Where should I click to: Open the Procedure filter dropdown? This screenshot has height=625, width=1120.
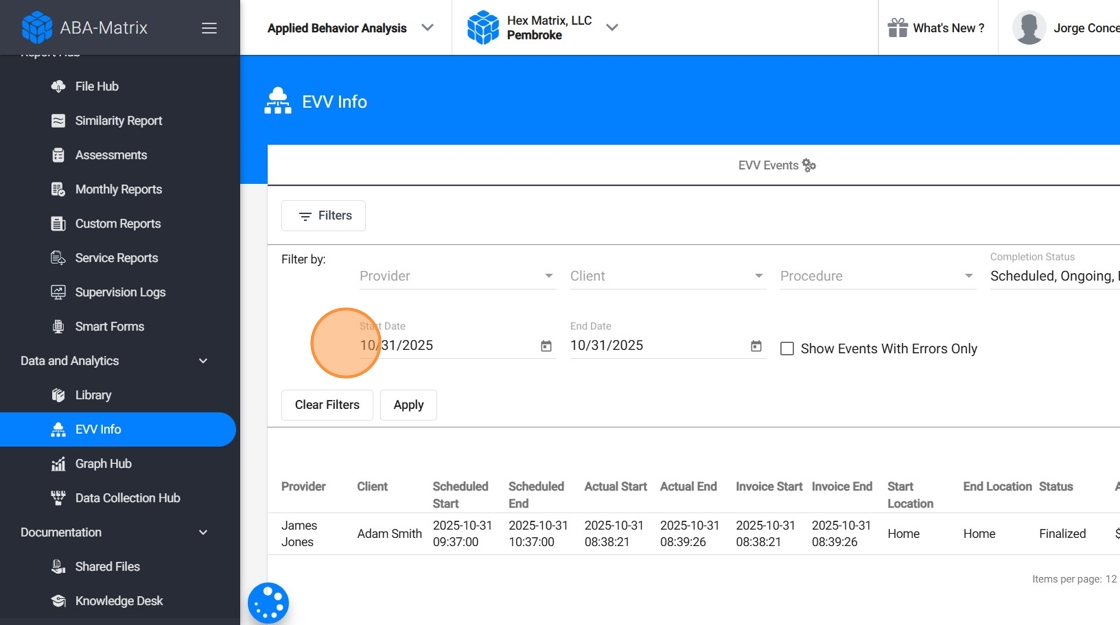(877, 276)
